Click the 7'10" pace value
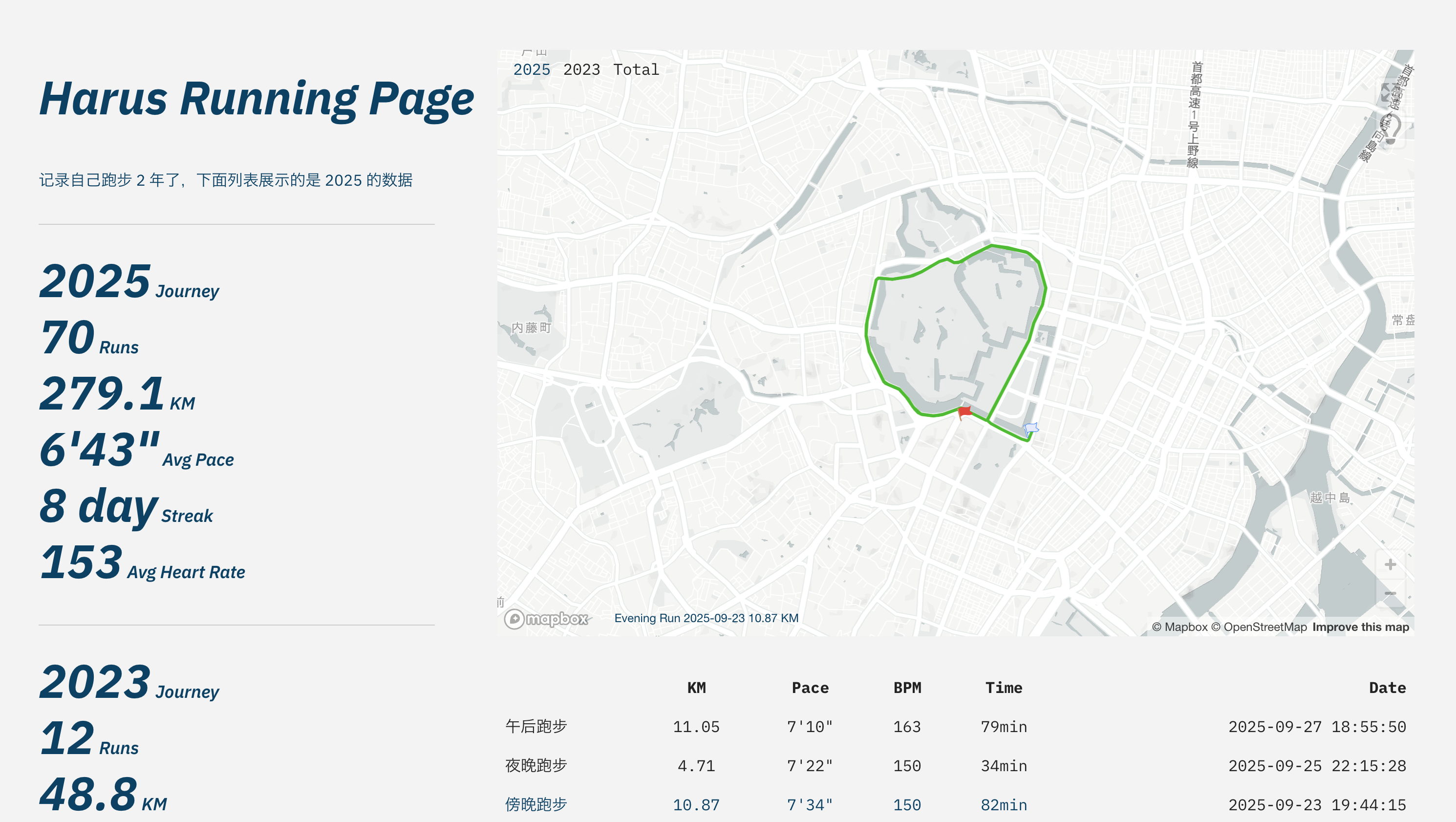This screenshot has height=822, width=1456. pyautogui.click(x=810, y=726)
